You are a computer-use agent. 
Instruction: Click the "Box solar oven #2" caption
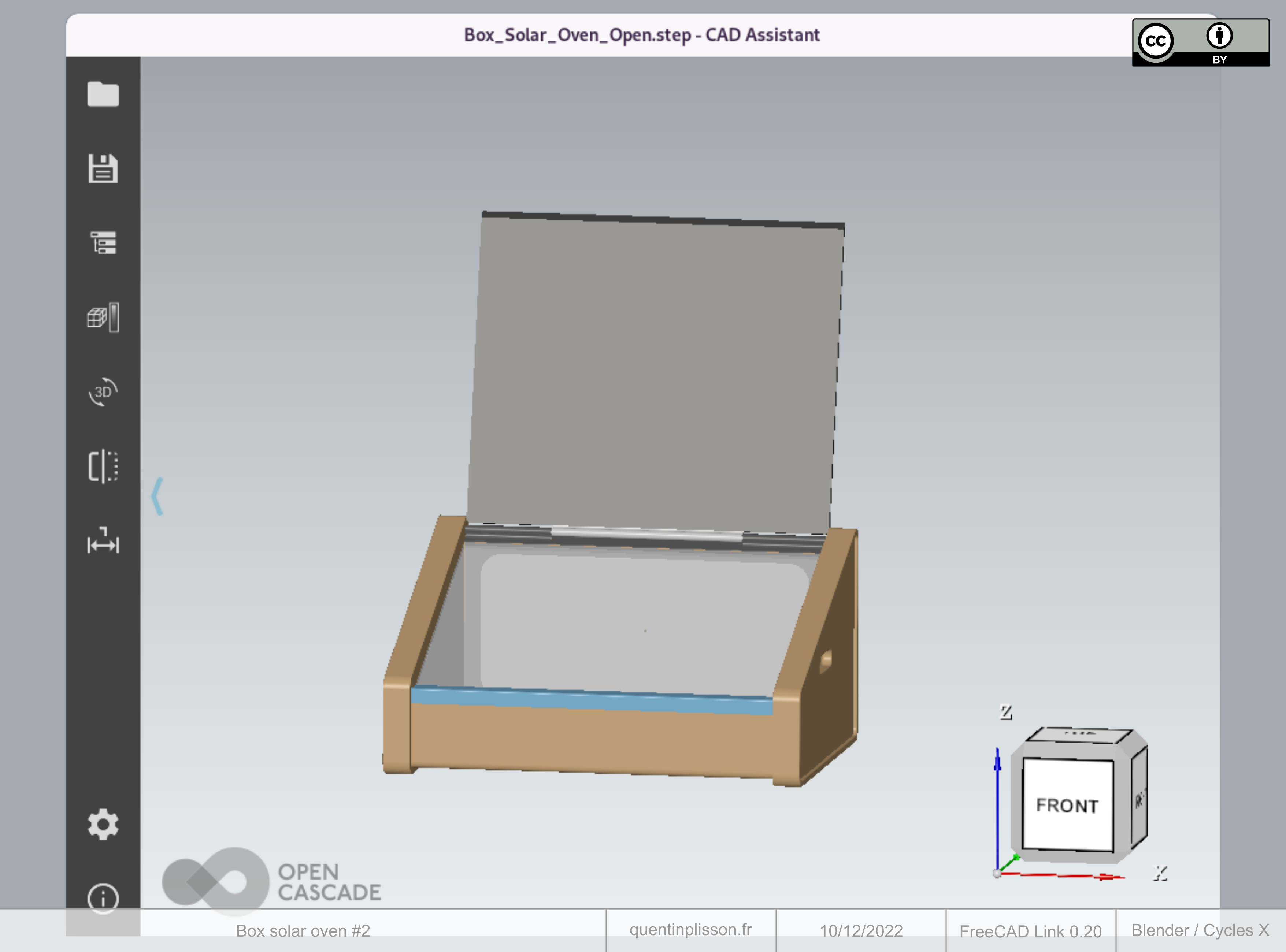(303, 931)
